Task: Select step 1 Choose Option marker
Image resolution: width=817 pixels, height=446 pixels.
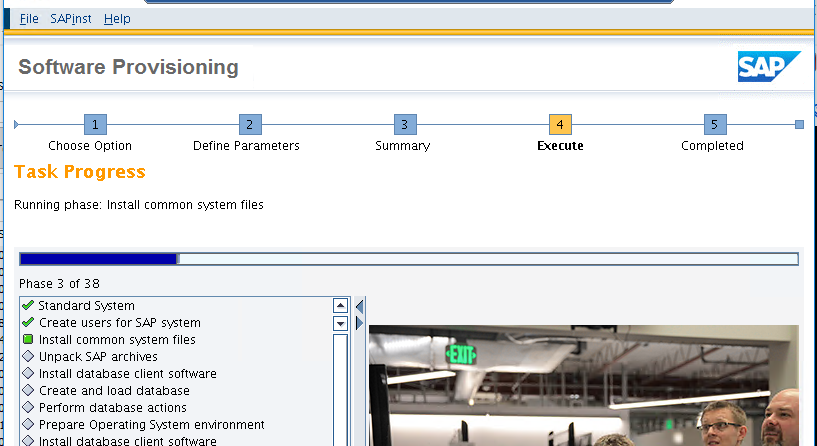Action: [95, 125]
